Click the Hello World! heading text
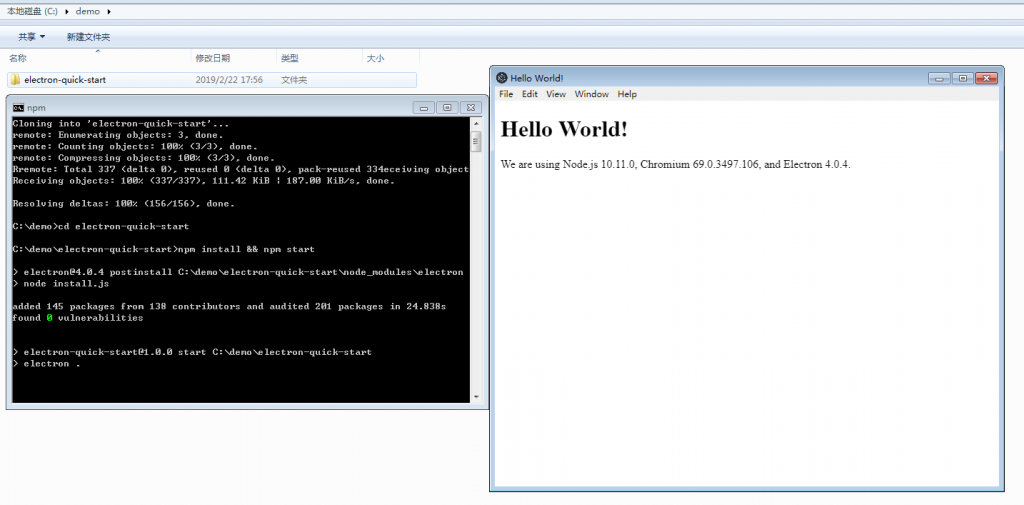The width and height of the screenshot is (1024, 505). (x=564, y=129)
